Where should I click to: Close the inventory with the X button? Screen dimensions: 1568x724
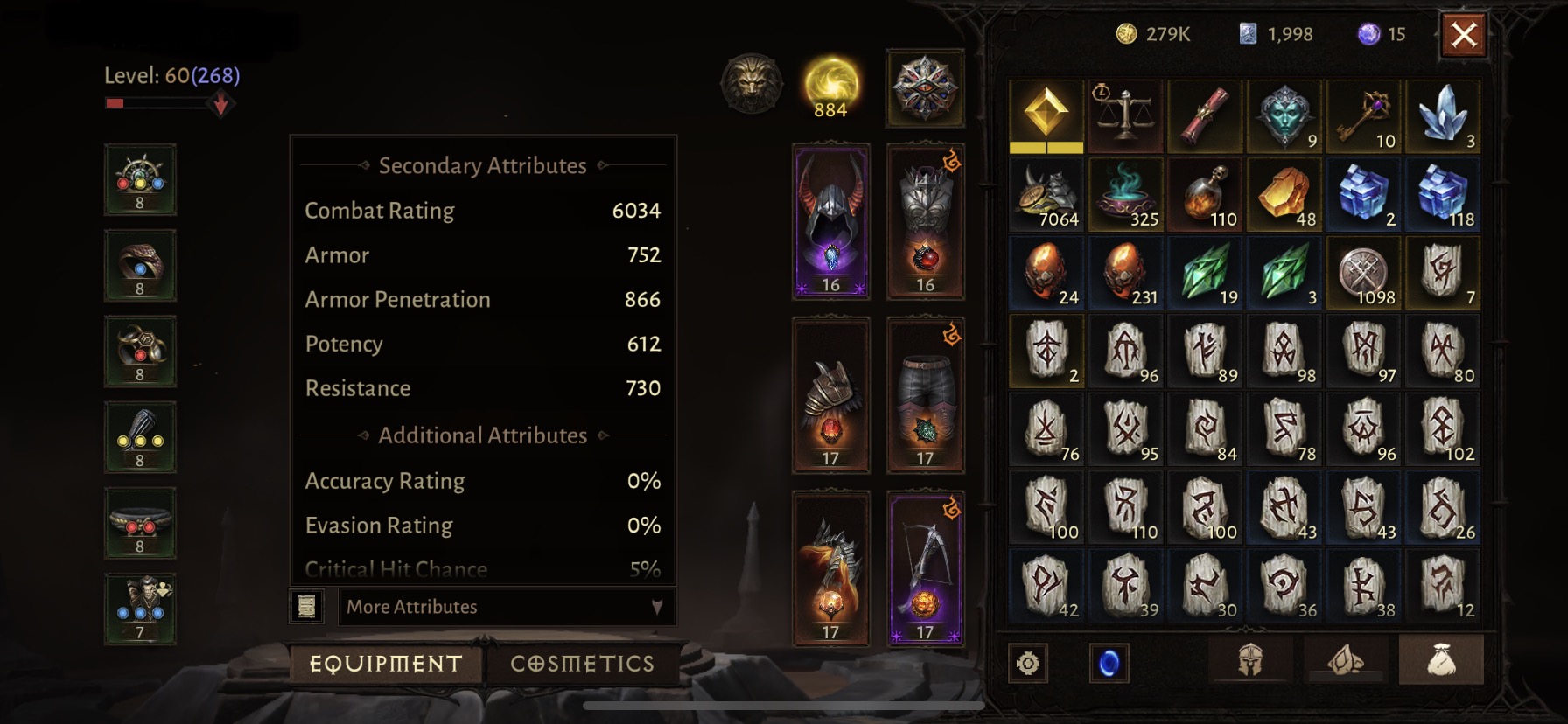(1463, 35)
